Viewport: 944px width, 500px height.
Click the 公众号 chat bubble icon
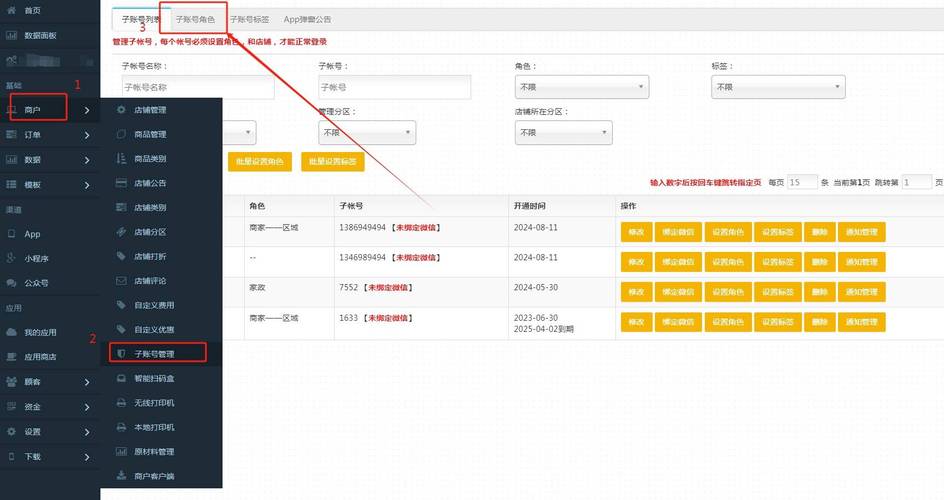[11, 283]
